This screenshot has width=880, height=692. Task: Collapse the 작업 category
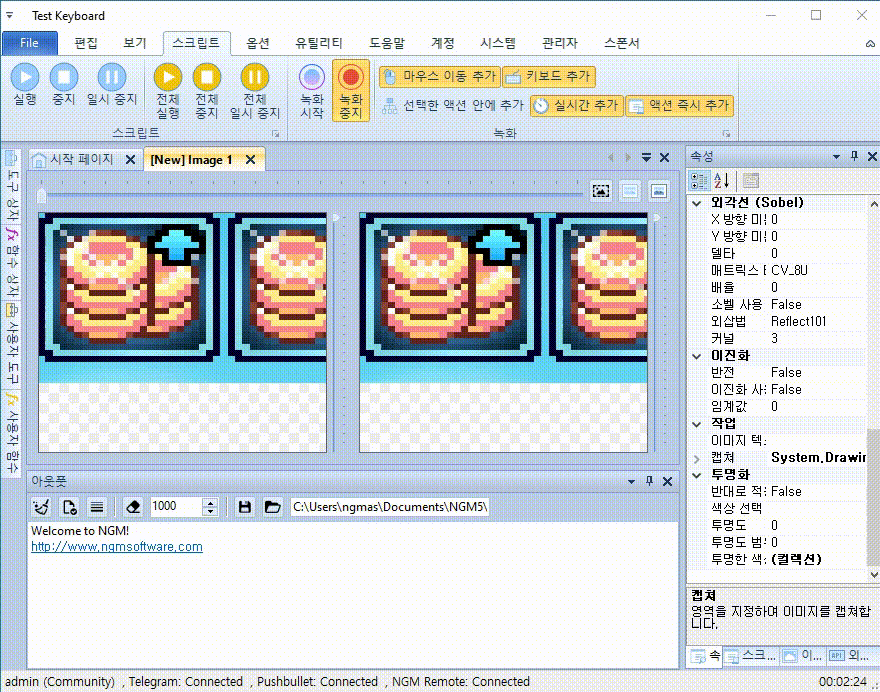(x=697, y=424)
